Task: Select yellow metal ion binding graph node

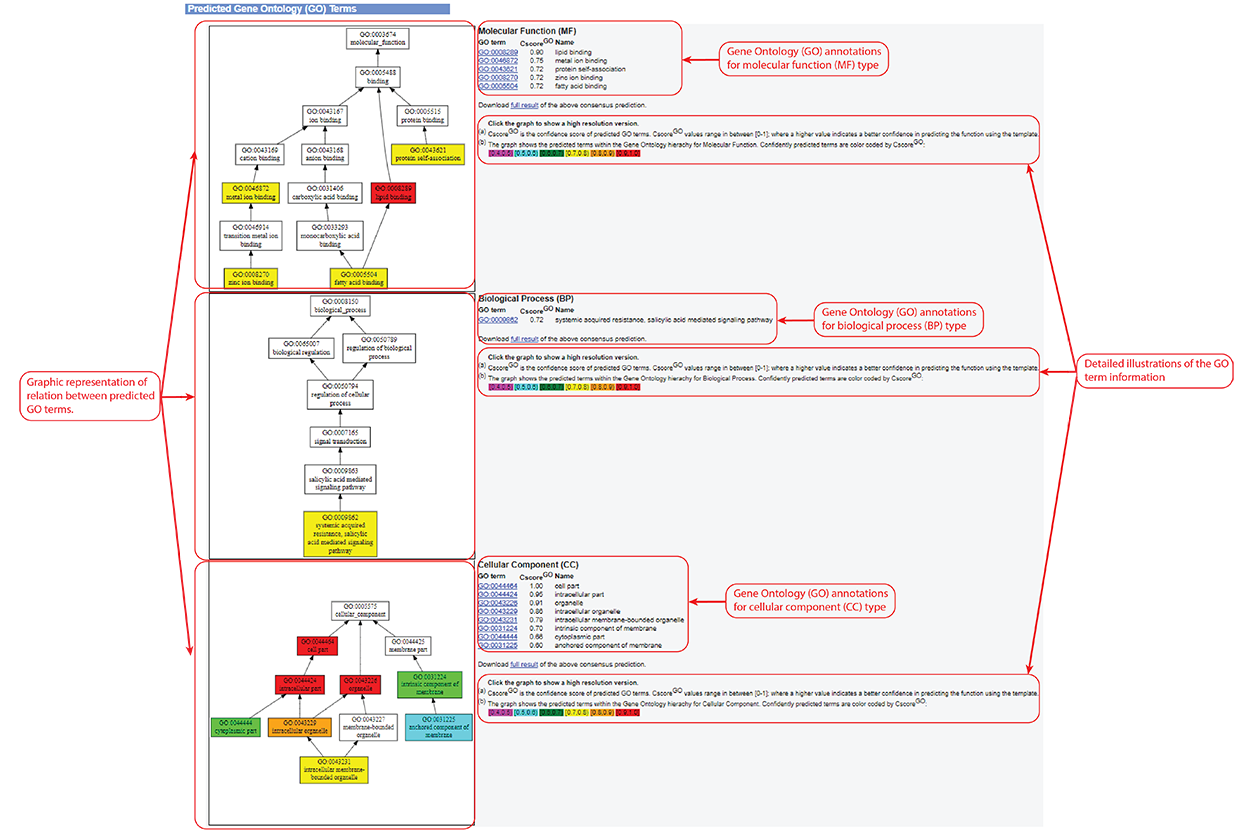Action: click(x=249, y=192)
